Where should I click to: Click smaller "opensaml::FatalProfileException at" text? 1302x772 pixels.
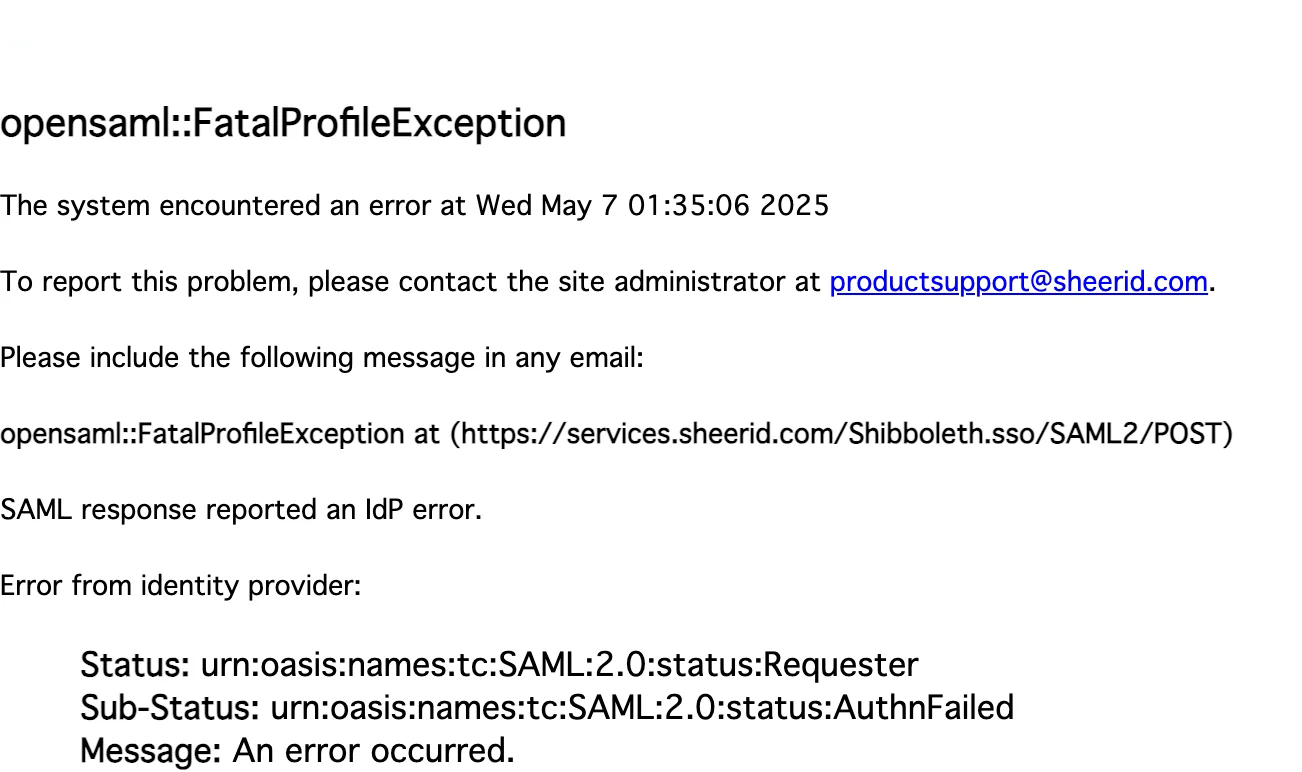pyautogui.click(x=220, y=435)
